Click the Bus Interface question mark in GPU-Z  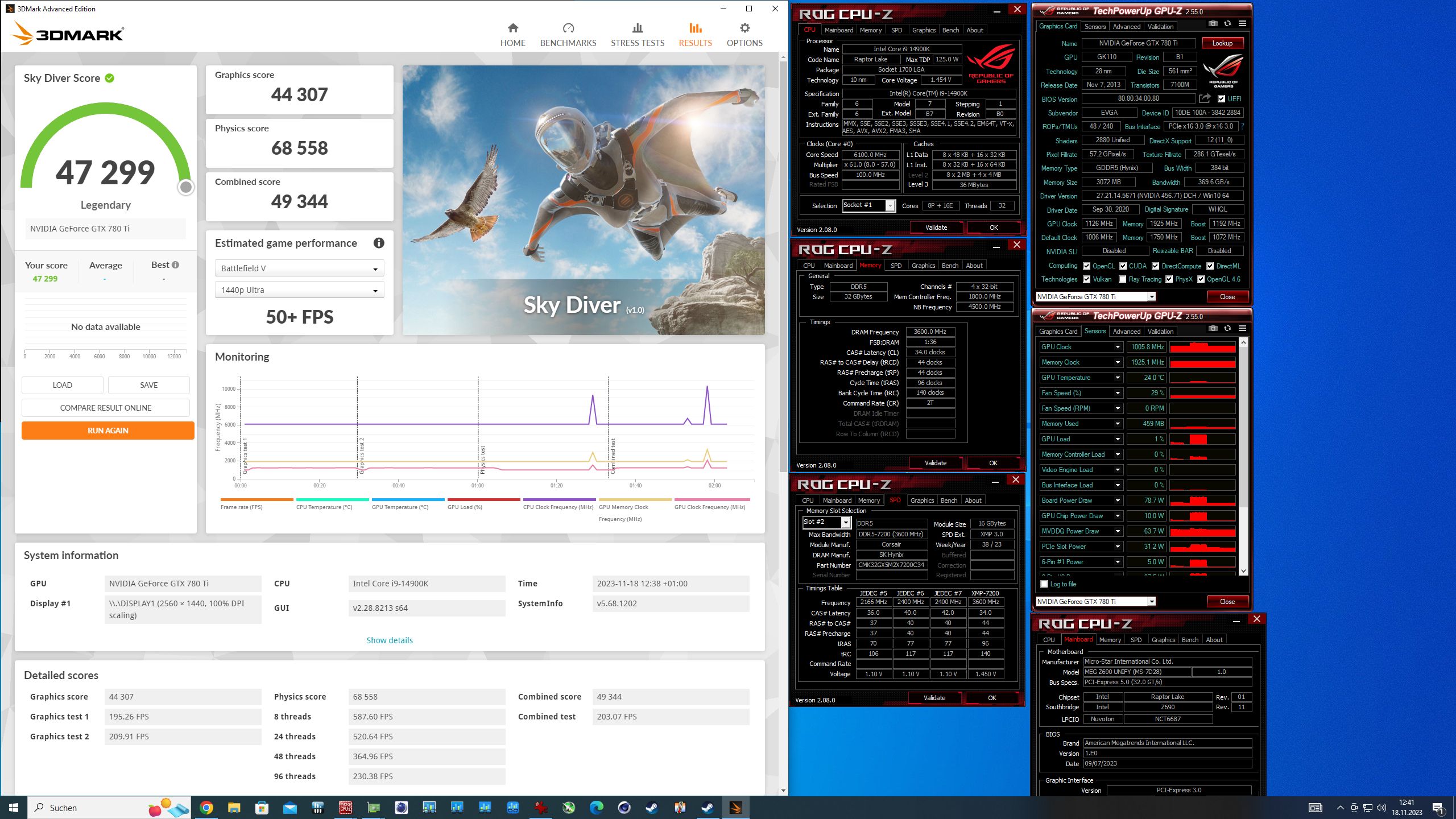coord(1243,126)
